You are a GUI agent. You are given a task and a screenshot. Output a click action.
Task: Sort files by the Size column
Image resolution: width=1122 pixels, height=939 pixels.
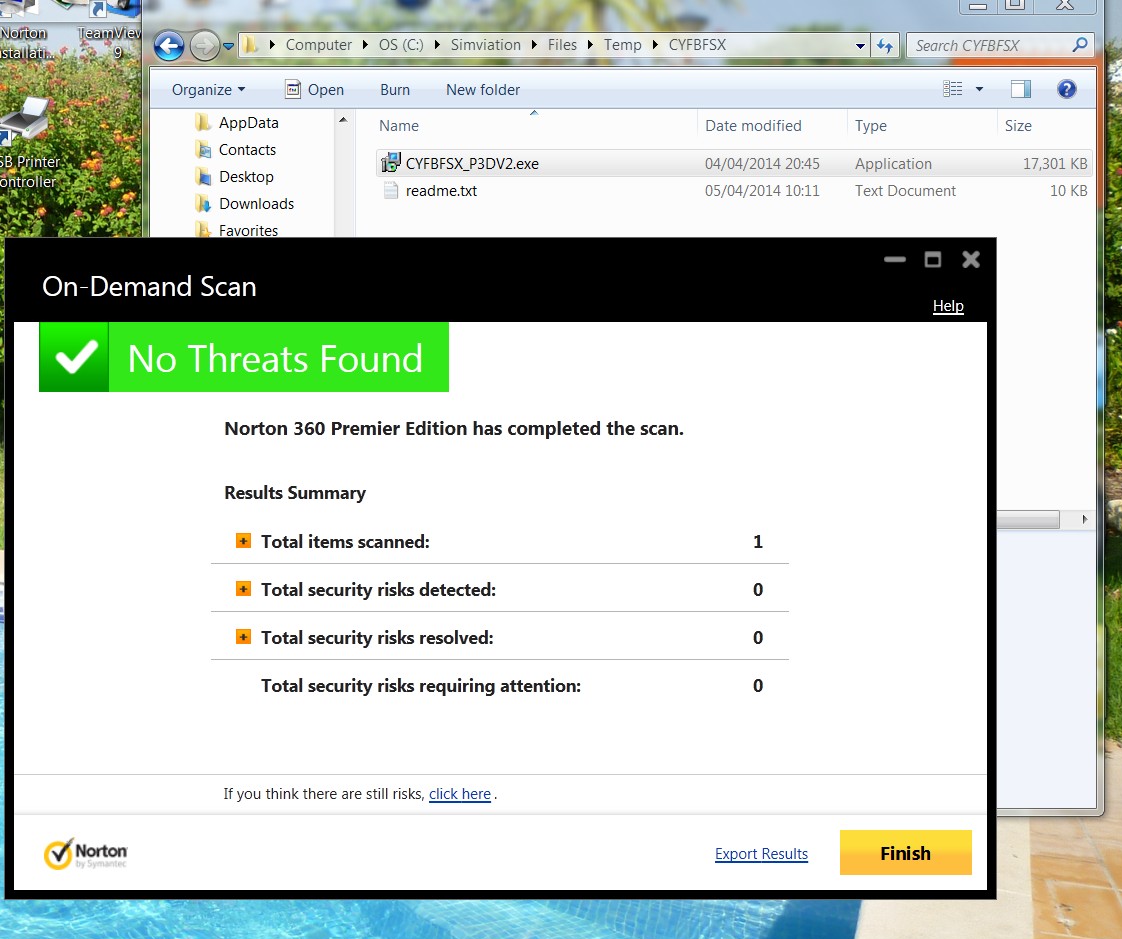tap(1018, 126)
